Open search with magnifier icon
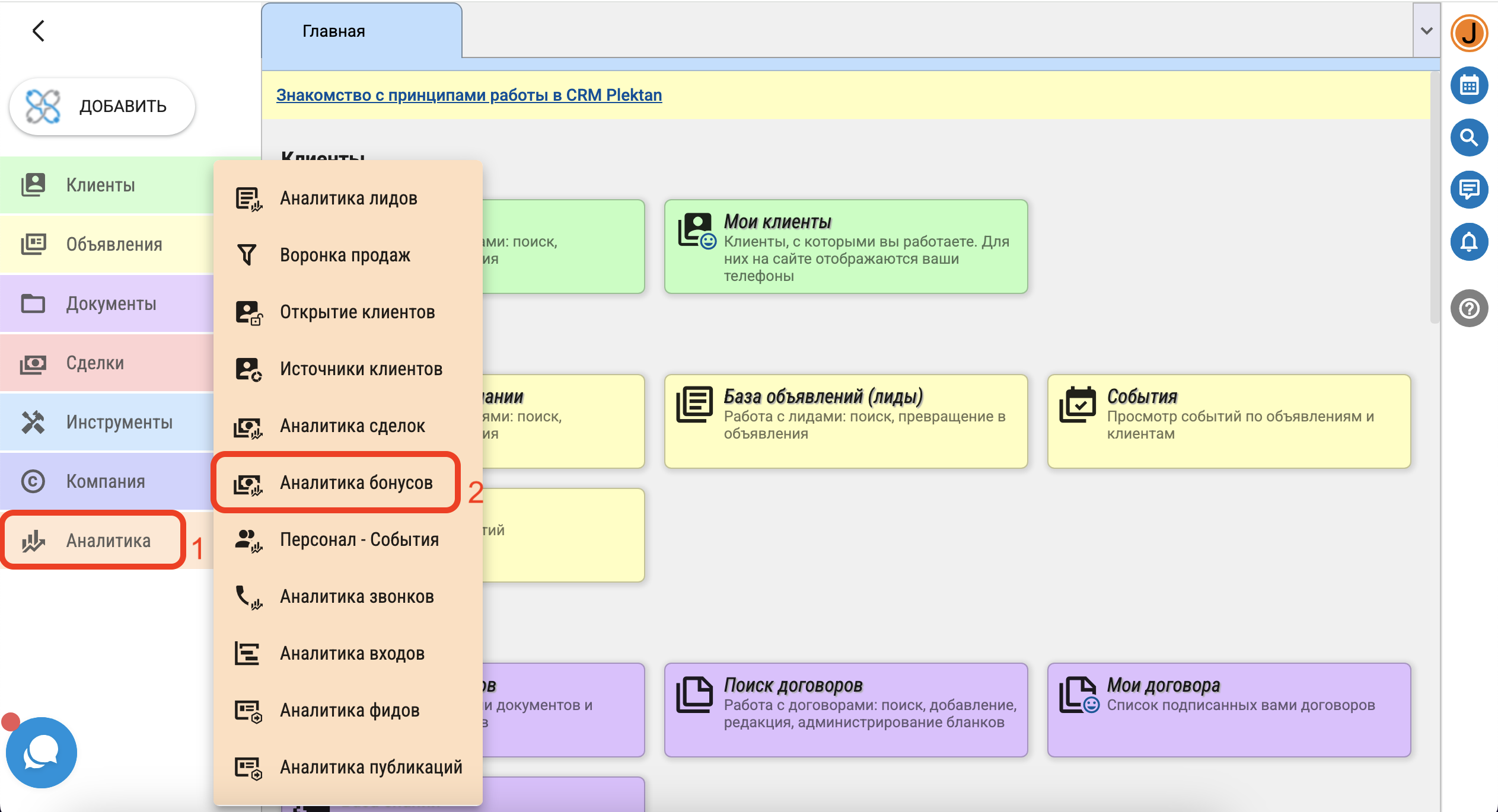Image resolution: width=1498 pixels, height=812 pixels. (1469, 138)
